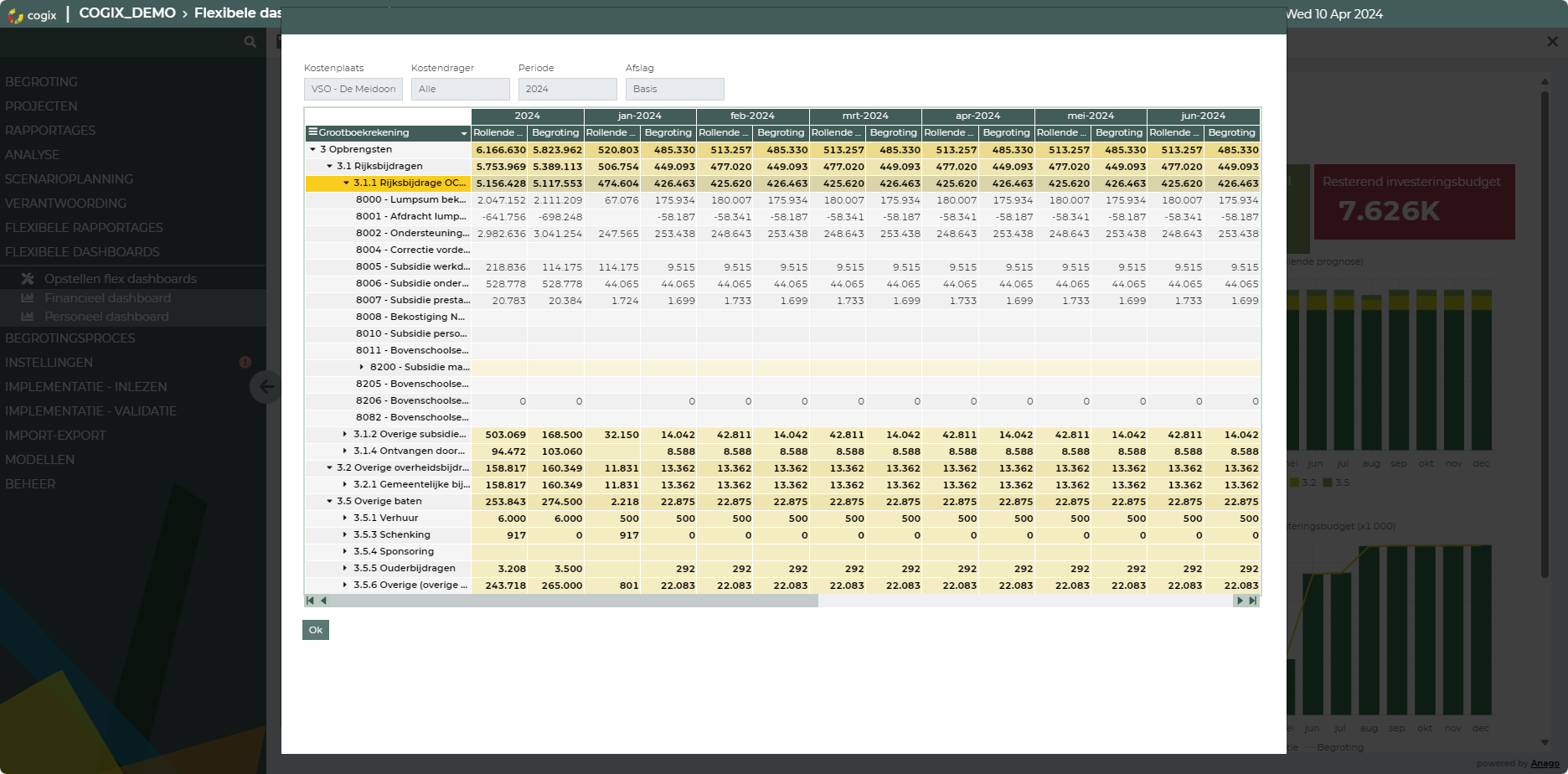This screenshot has height=774, width=1568.
Task: Collapse the 3.1.1 Rijksbijdrage OC row
Action: click(346, 183)
